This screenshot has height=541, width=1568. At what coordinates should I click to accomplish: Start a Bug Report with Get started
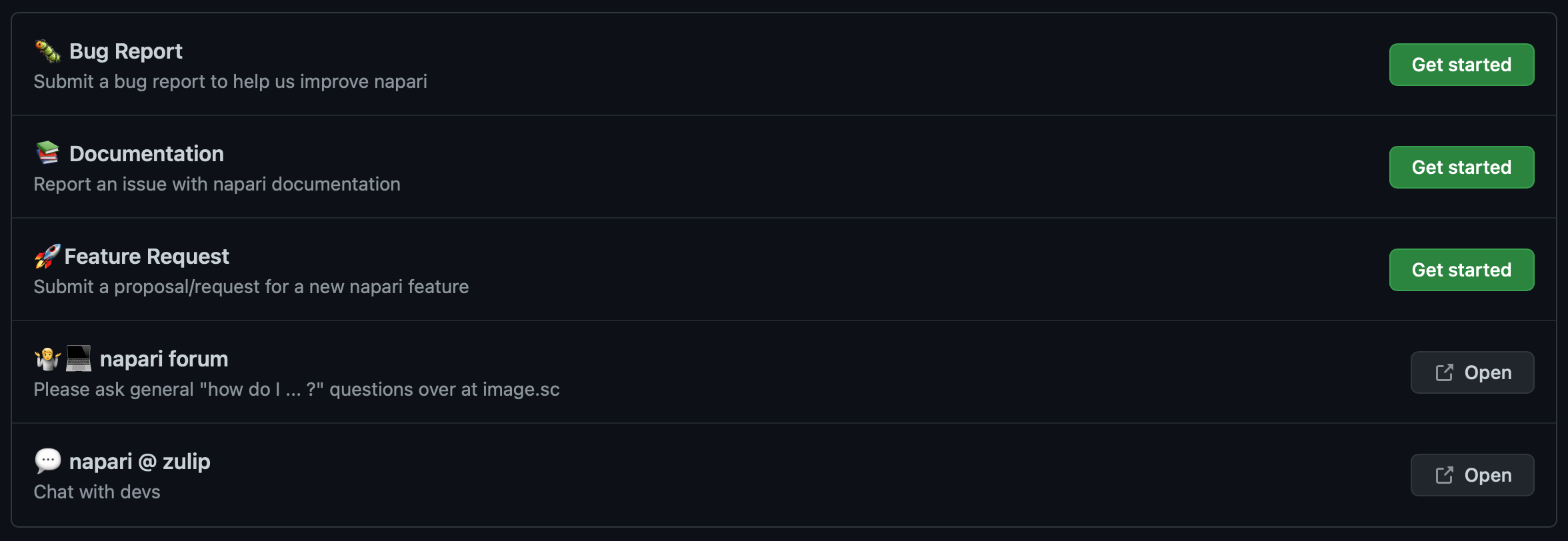[x=1461, y=65]
